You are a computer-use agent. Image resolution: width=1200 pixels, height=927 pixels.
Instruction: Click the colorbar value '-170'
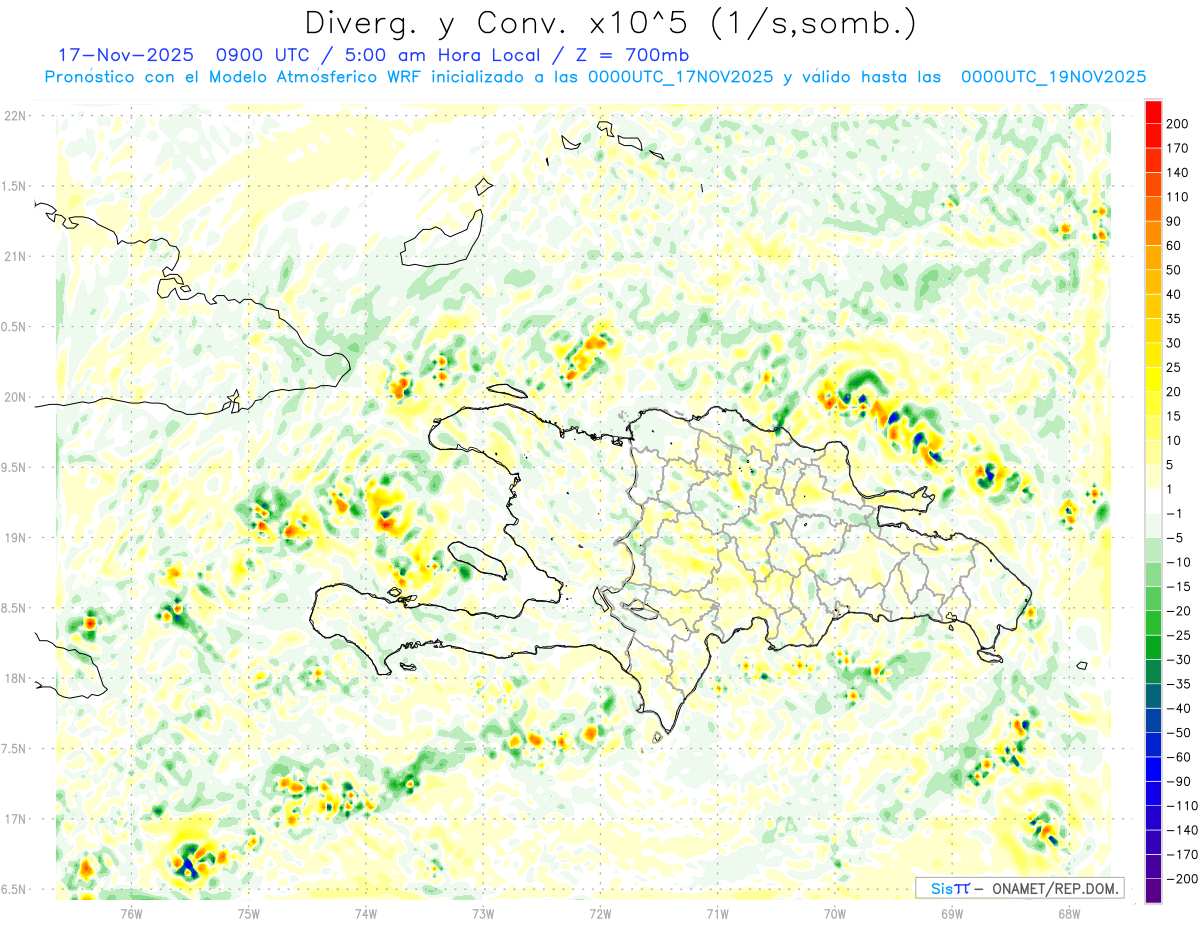tap(1182, 854)
